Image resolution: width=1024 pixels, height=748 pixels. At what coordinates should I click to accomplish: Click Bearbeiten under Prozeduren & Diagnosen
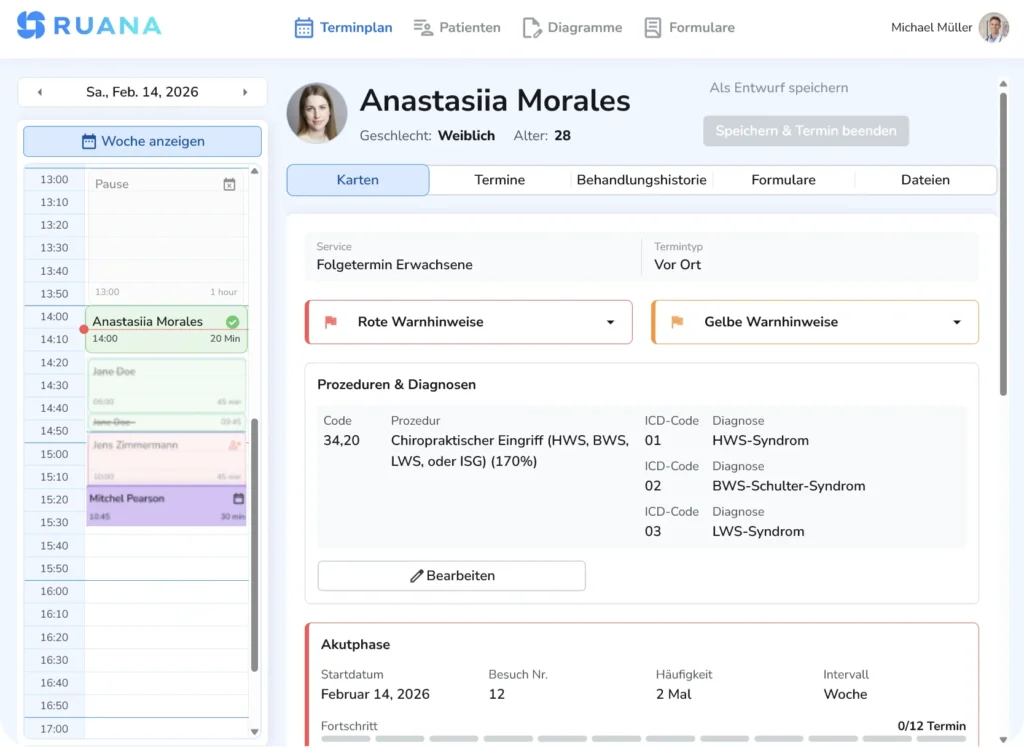pyautogui.click(x=451, y=575)
